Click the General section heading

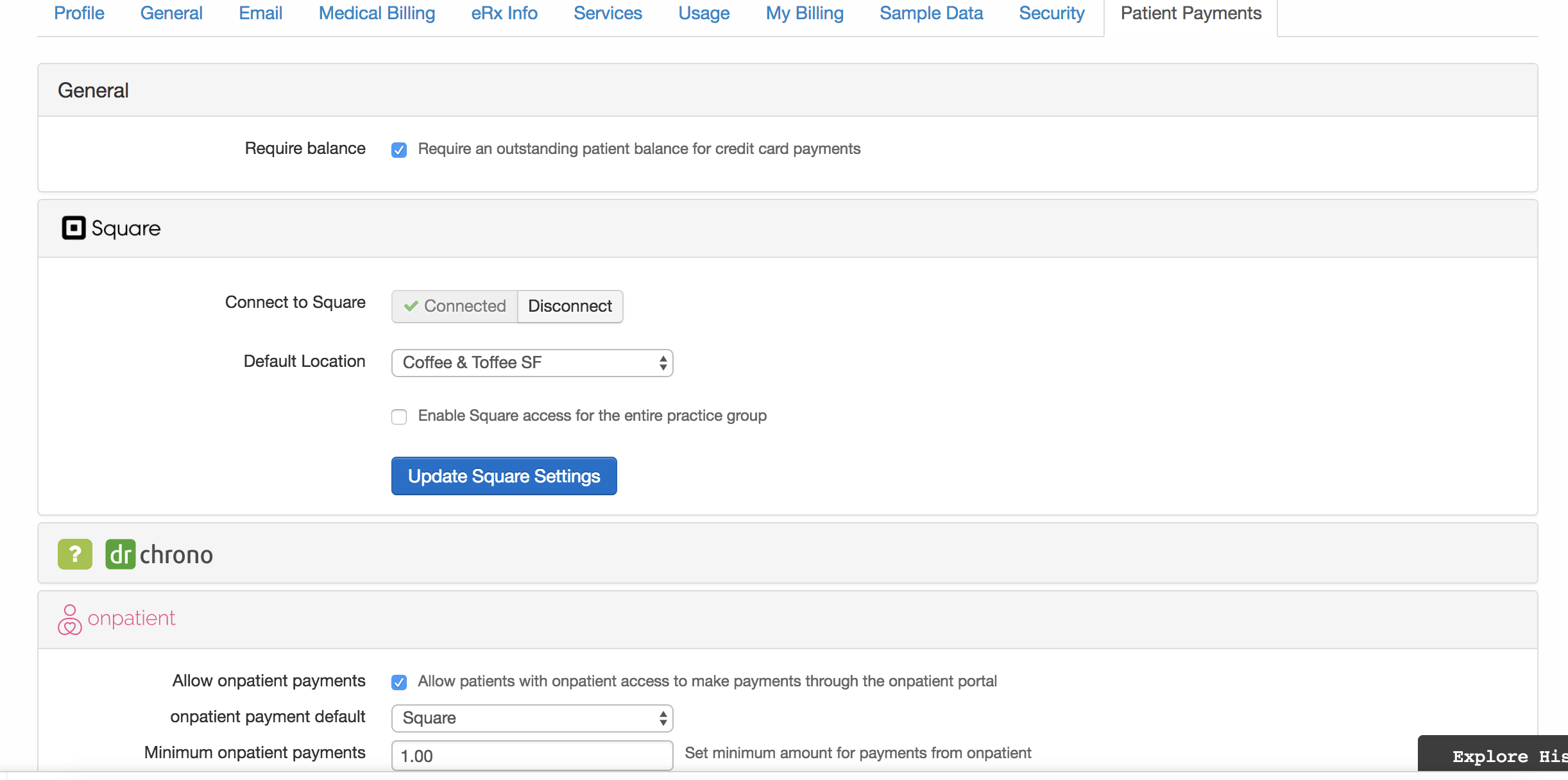tap(93, 90)
